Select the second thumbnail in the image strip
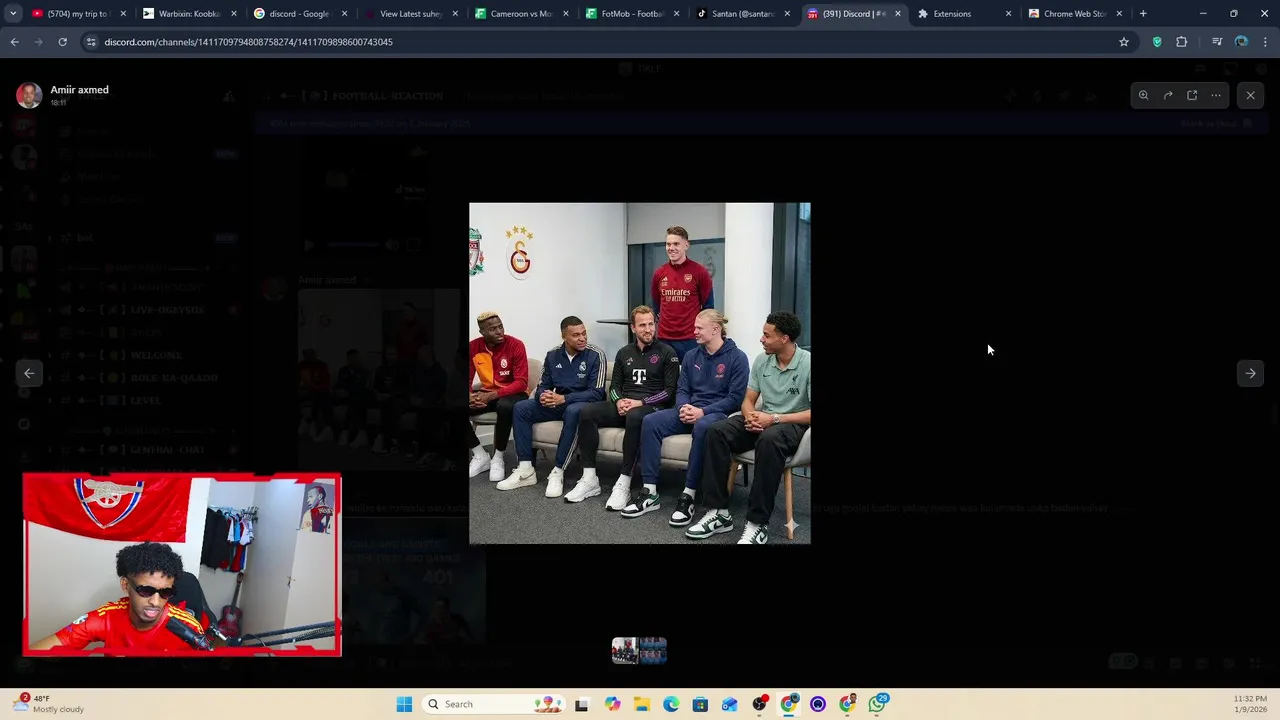Viewport: 1280px width, 720px height. (x=653, y=651)
